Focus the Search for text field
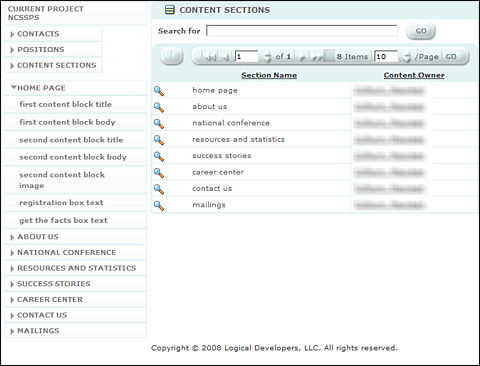This screenshot has height=366, width=480. tap(302, 31)
